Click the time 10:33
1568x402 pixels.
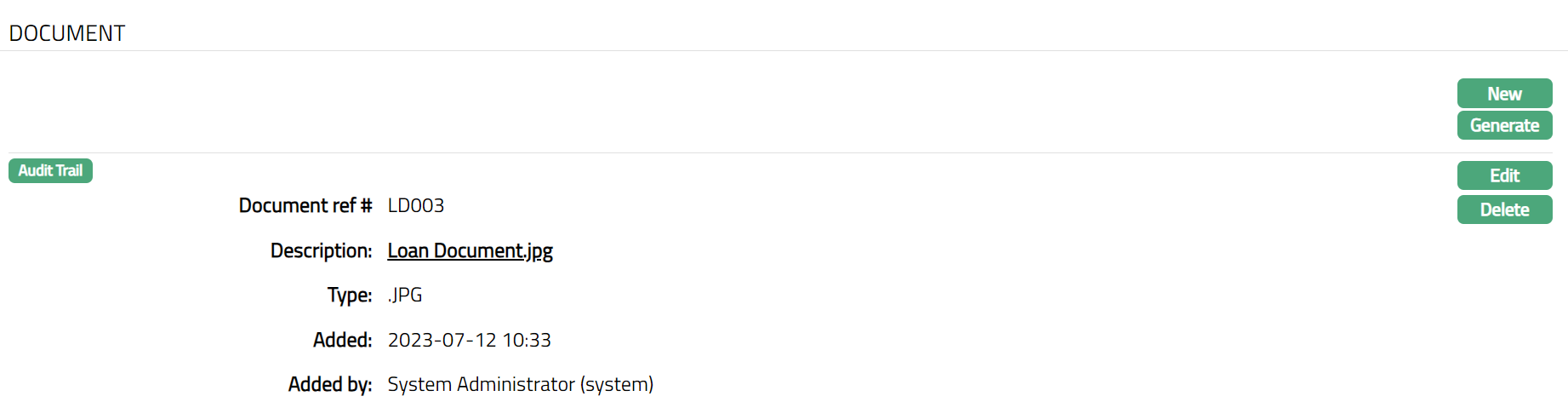pyautogui.click(x=527, y=340)
